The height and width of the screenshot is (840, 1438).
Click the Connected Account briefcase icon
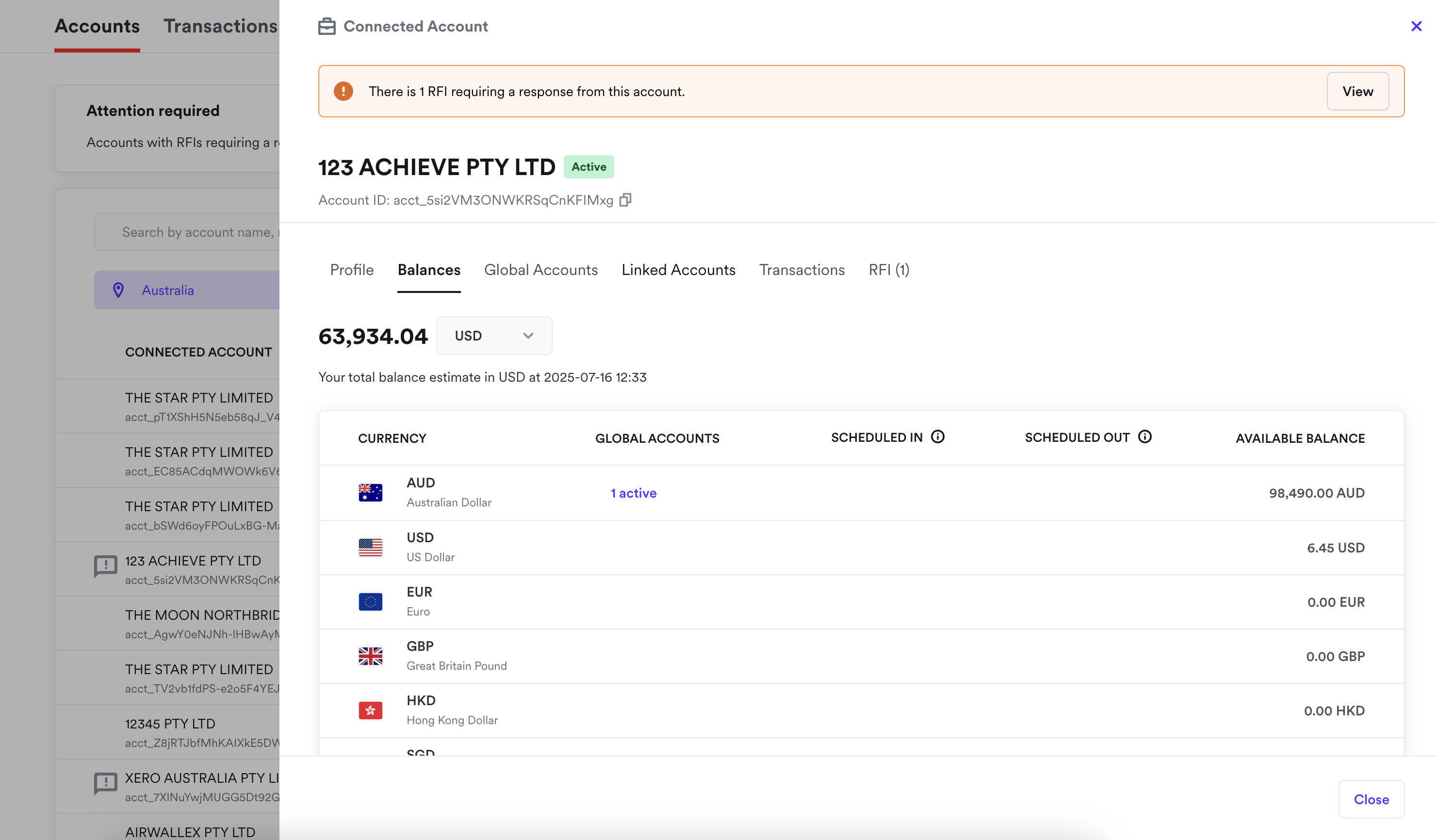(327, 26)
